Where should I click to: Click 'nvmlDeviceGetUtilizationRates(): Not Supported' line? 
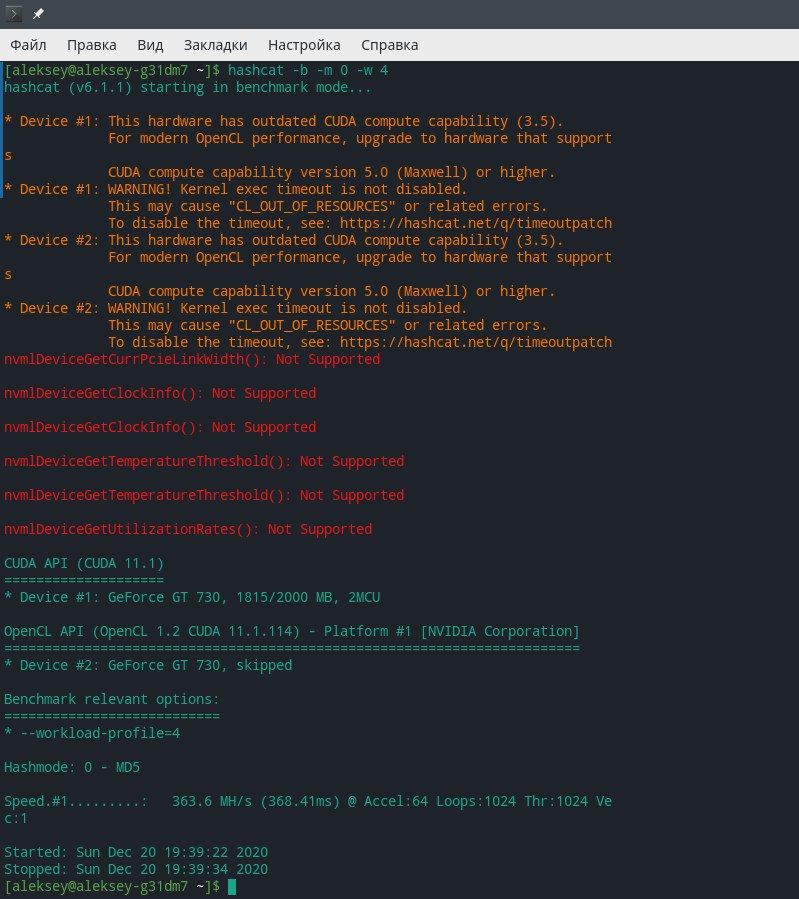(x=188, y=529)
